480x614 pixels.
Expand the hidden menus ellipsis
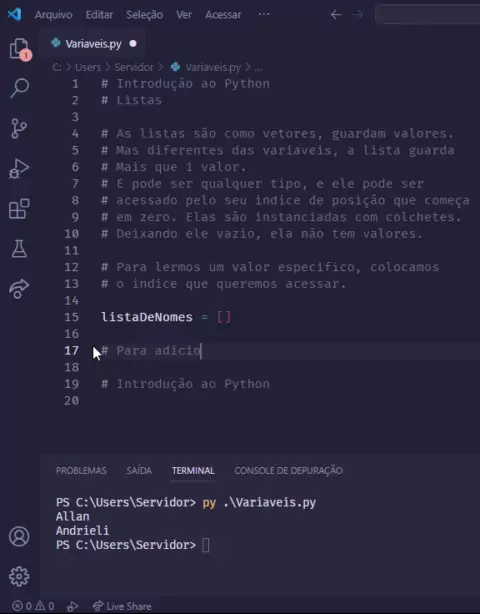tap(264, 14)
